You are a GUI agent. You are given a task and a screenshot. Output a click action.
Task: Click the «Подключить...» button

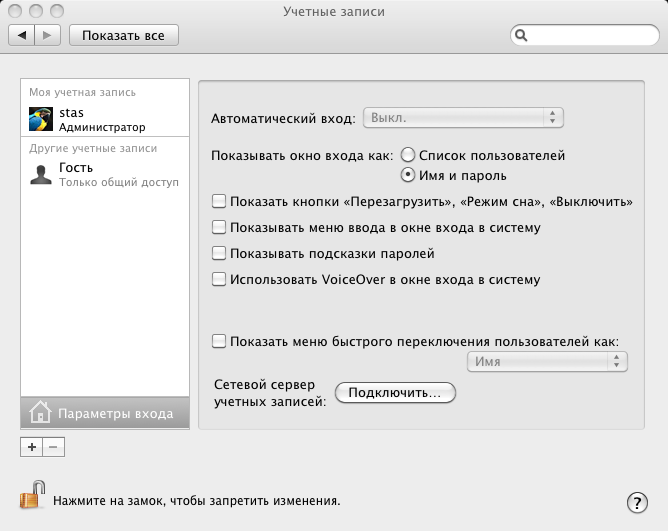click(x=395, y=393)
